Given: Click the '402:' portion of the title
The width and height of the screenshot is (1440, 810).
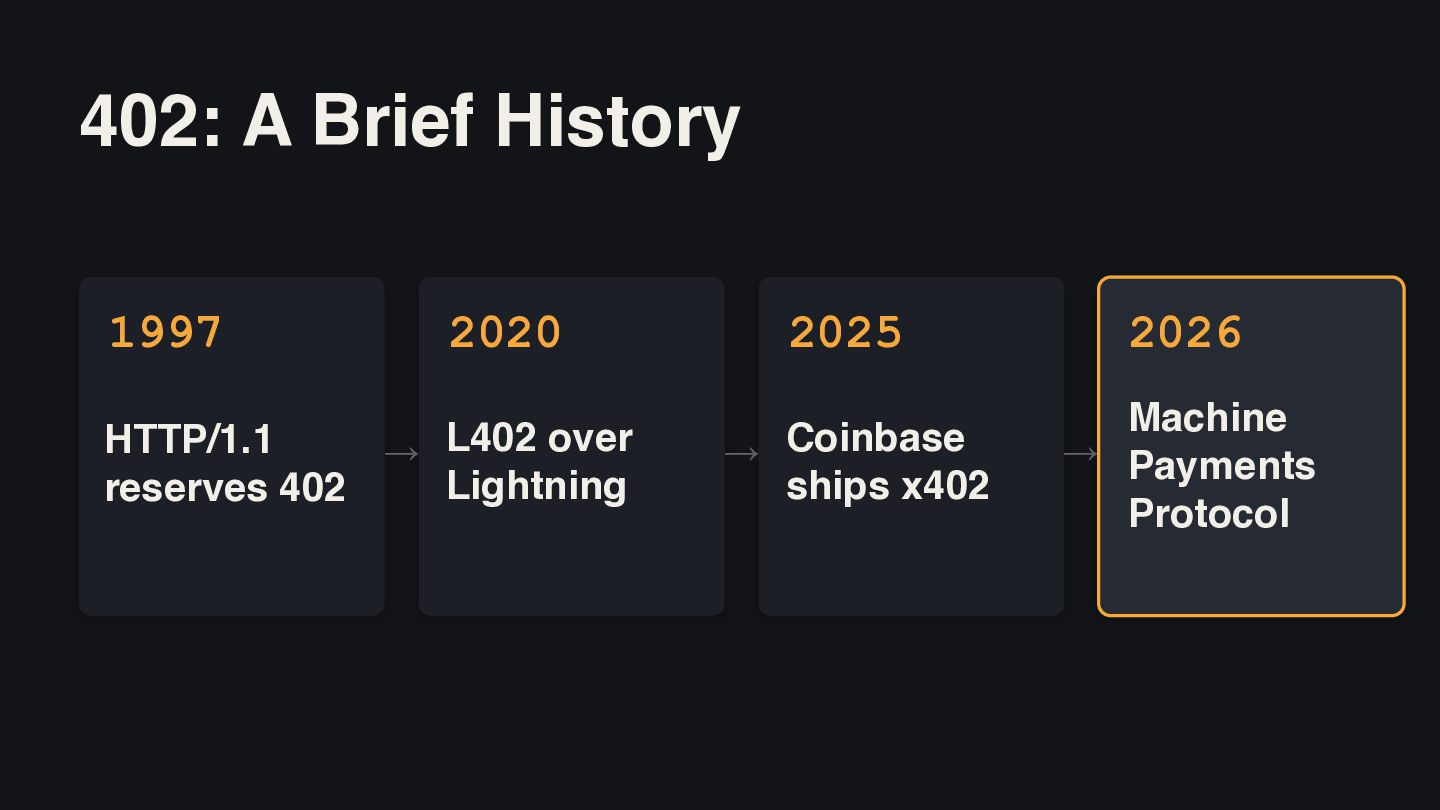Looking at the screenshot, I should tap(150, 122).
